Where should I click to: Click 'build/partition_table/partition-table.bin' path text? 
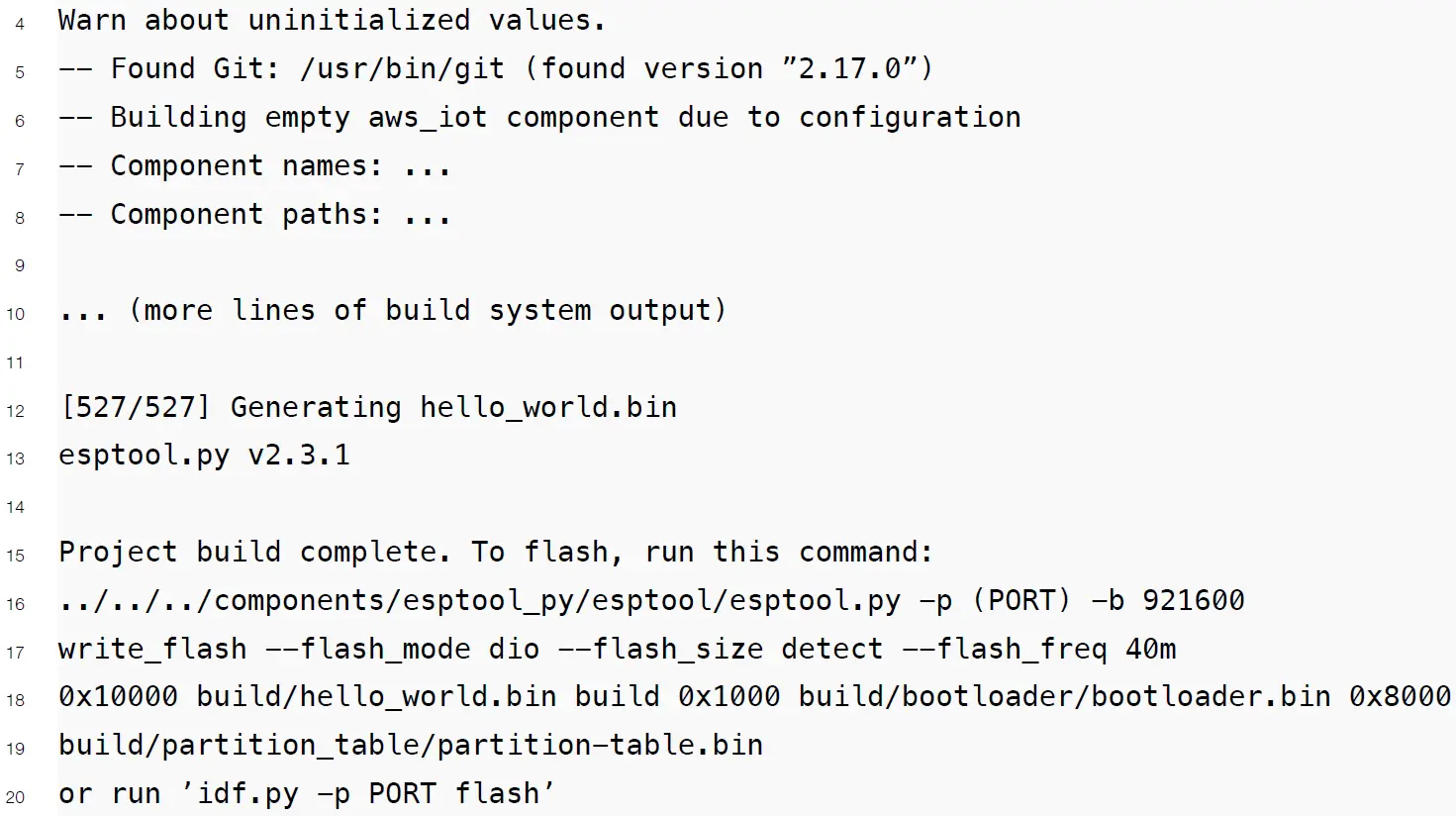(411, 745)
